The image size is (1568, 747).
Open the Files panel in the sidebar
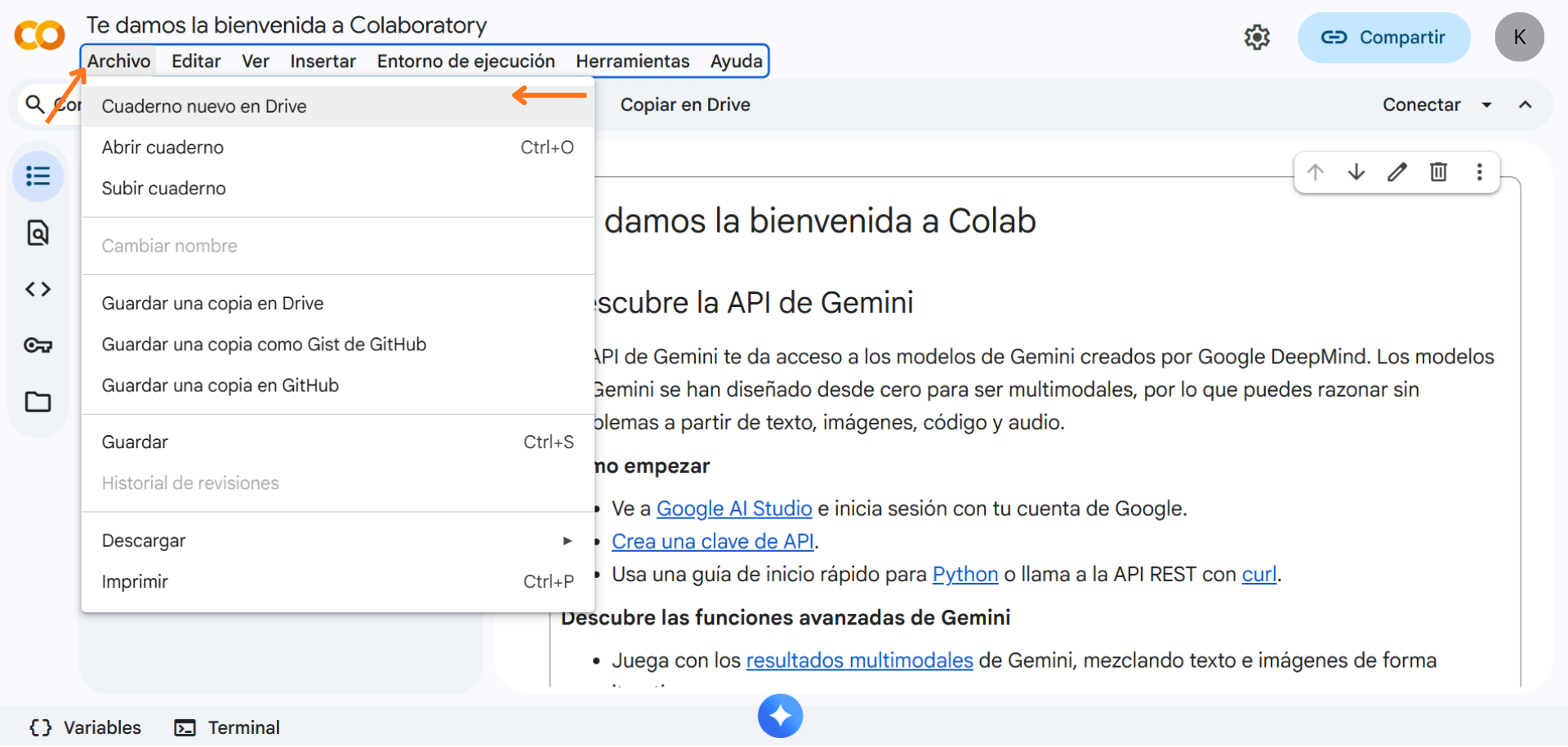pos(38,401)
